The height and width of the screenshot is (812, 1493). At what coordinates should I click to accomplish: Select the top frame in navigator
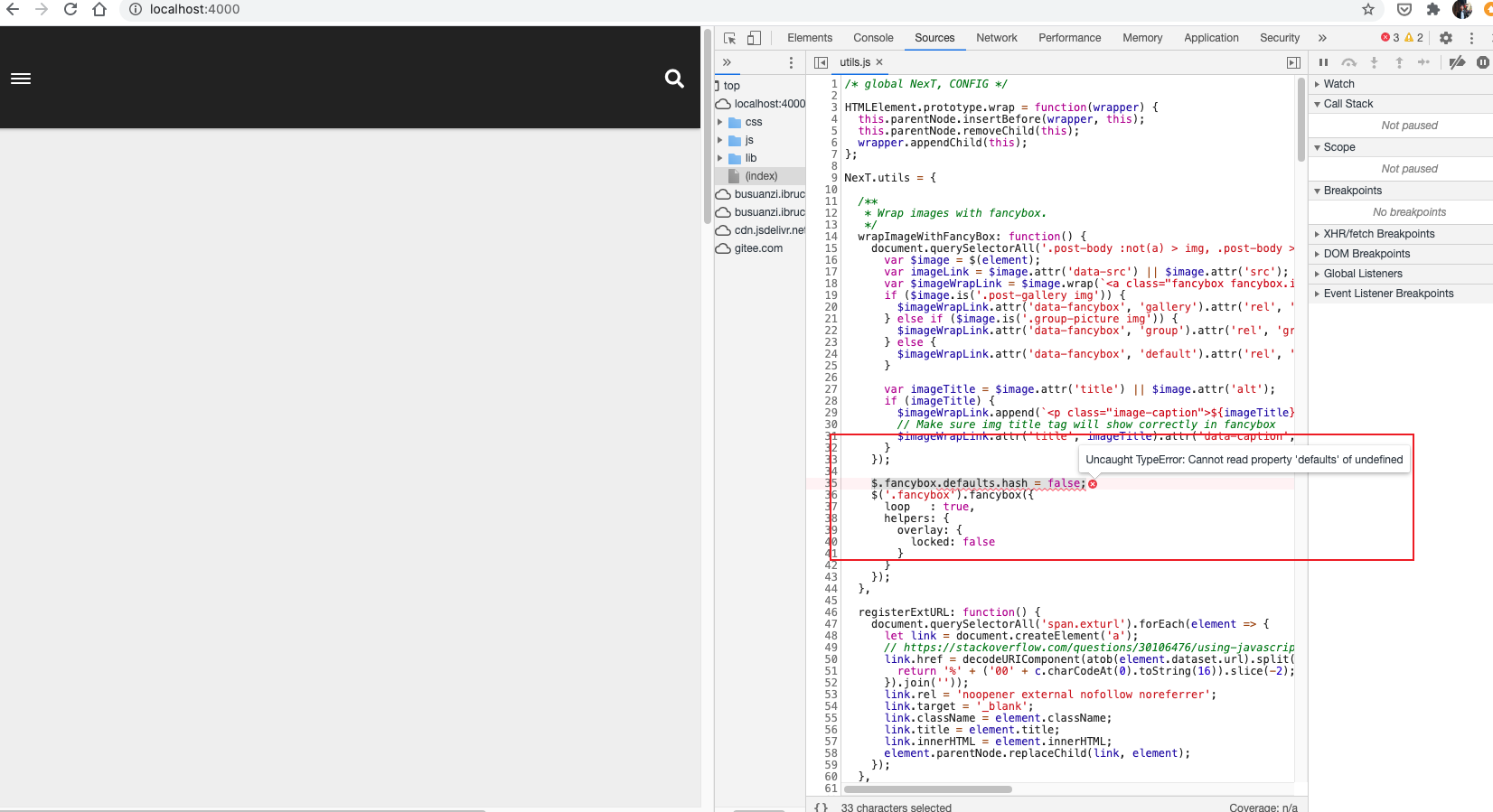[760, 86]
